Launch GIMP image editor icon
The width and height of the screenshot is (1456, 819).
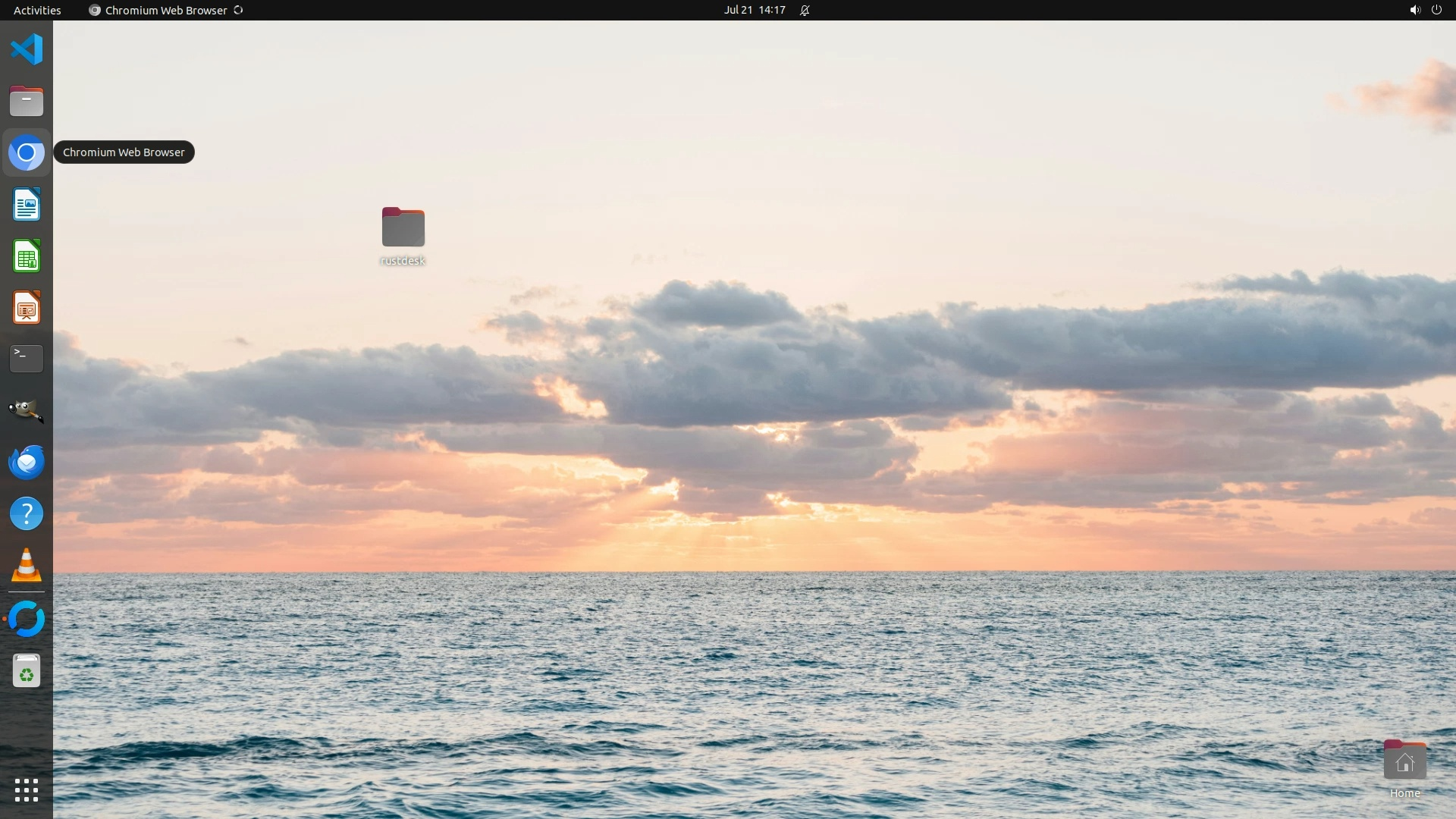click(27, 410)
